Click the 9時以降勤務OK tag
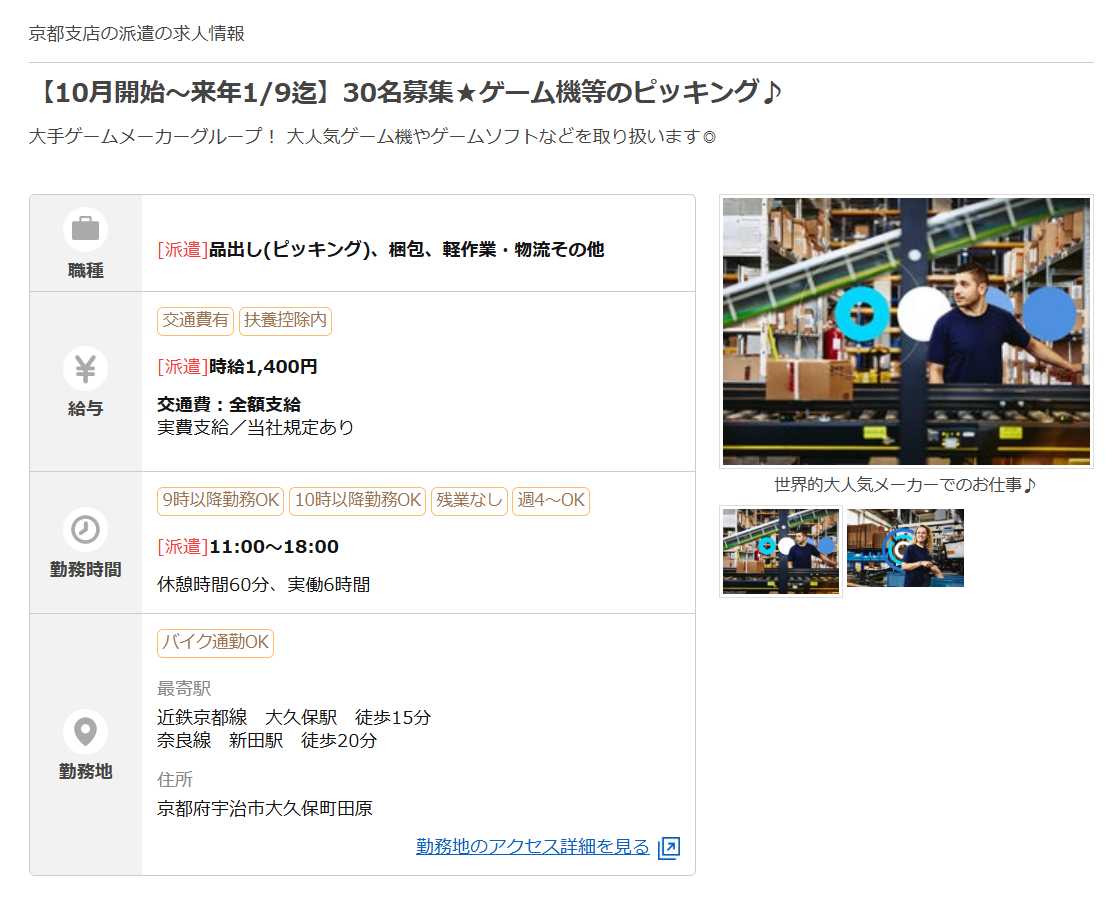The width and height of the screenshot is (1114, 905). click(220, 501)
